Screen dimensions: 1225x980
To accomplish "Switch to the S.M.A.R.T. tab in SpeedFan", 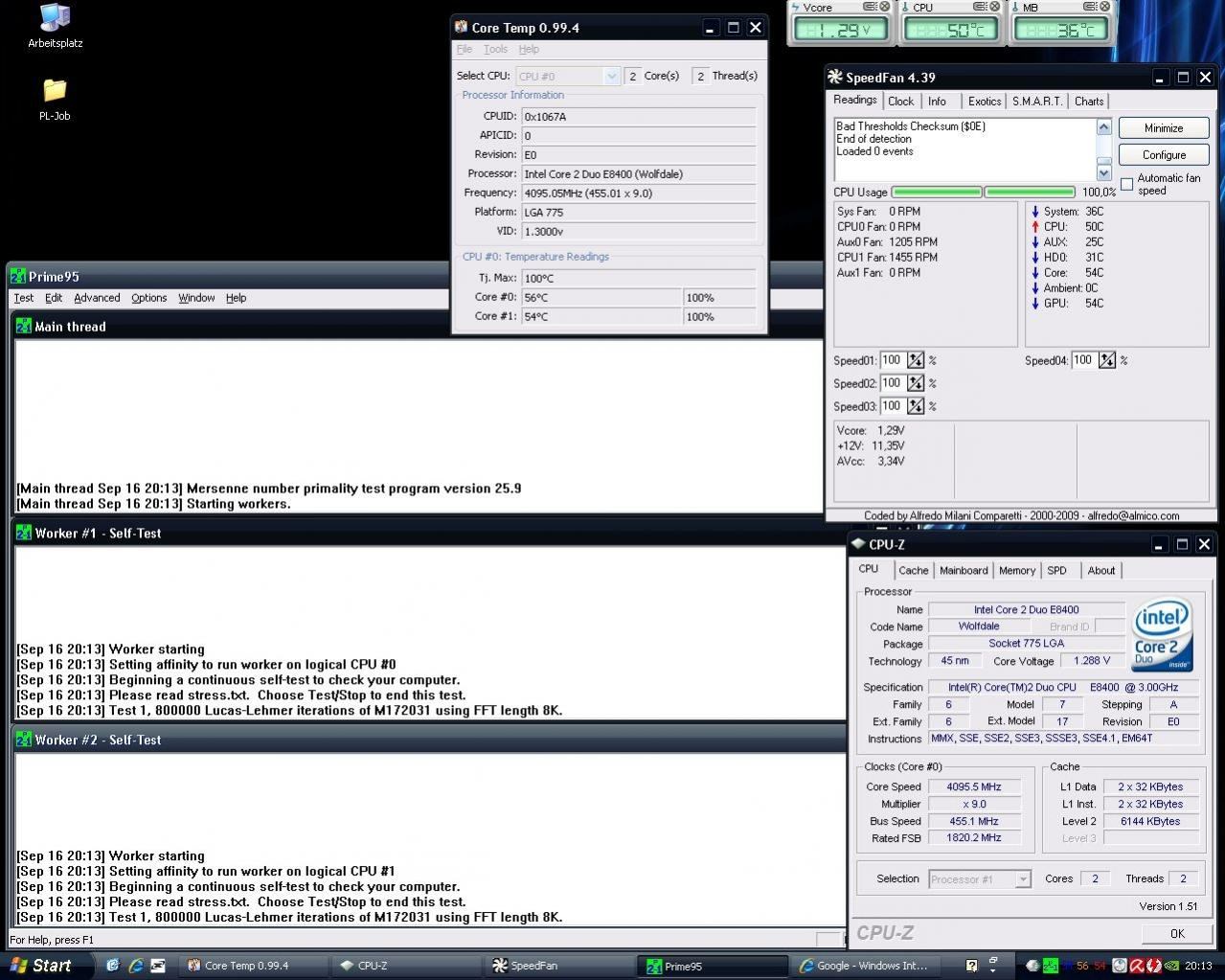I will tap(1037, 102).
